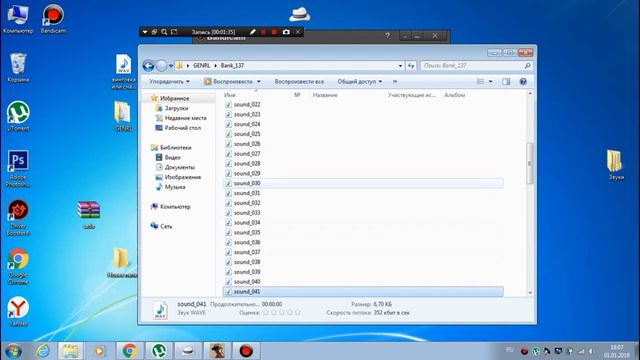Select the Driver Booster desktop shortcut
The width and height of the screenshot is (640, 360).
[18, 218]
